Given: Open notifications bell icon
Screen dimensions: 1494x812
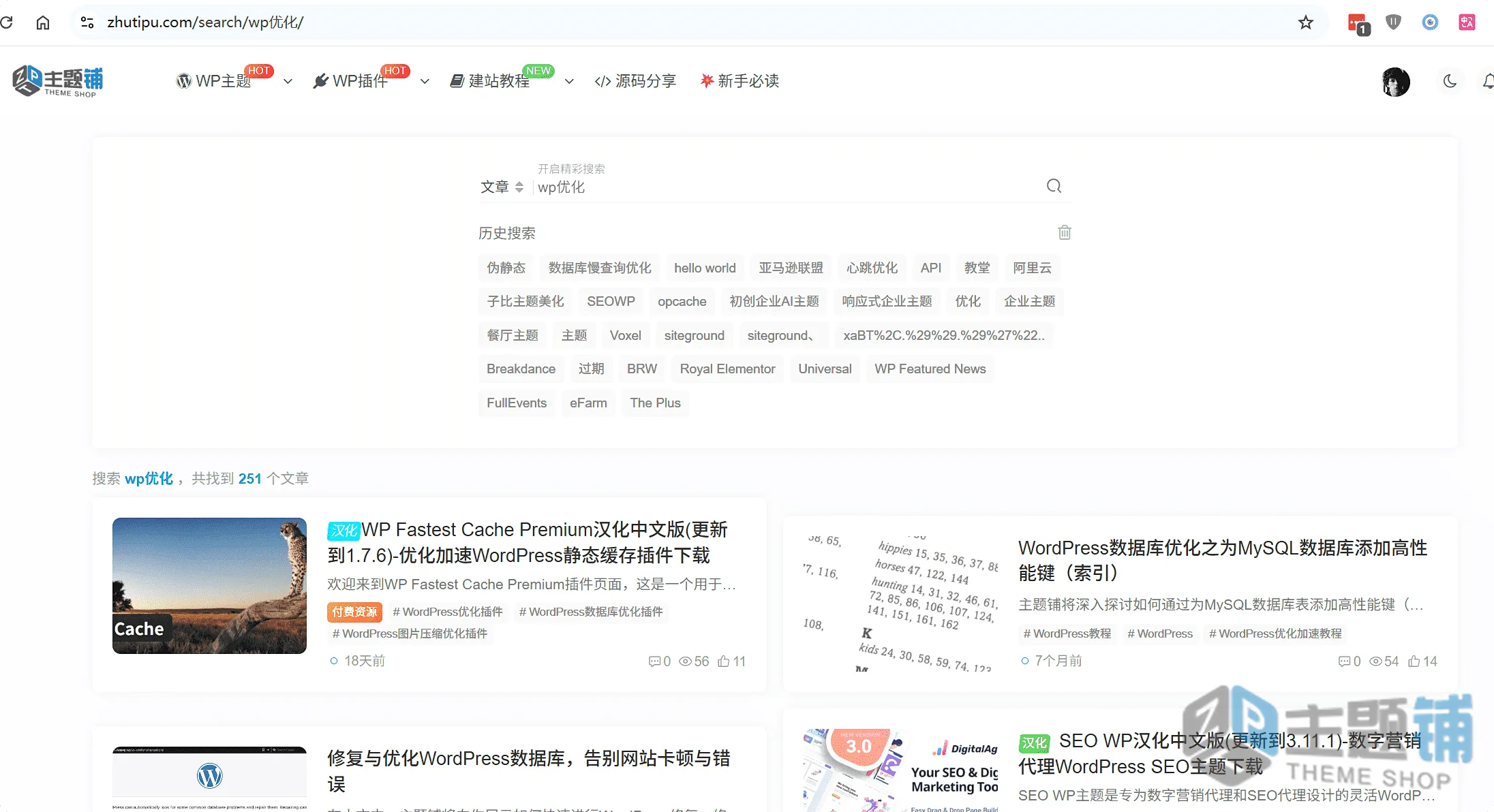Looking at the screenshot, I should (x=1488, y=82).
